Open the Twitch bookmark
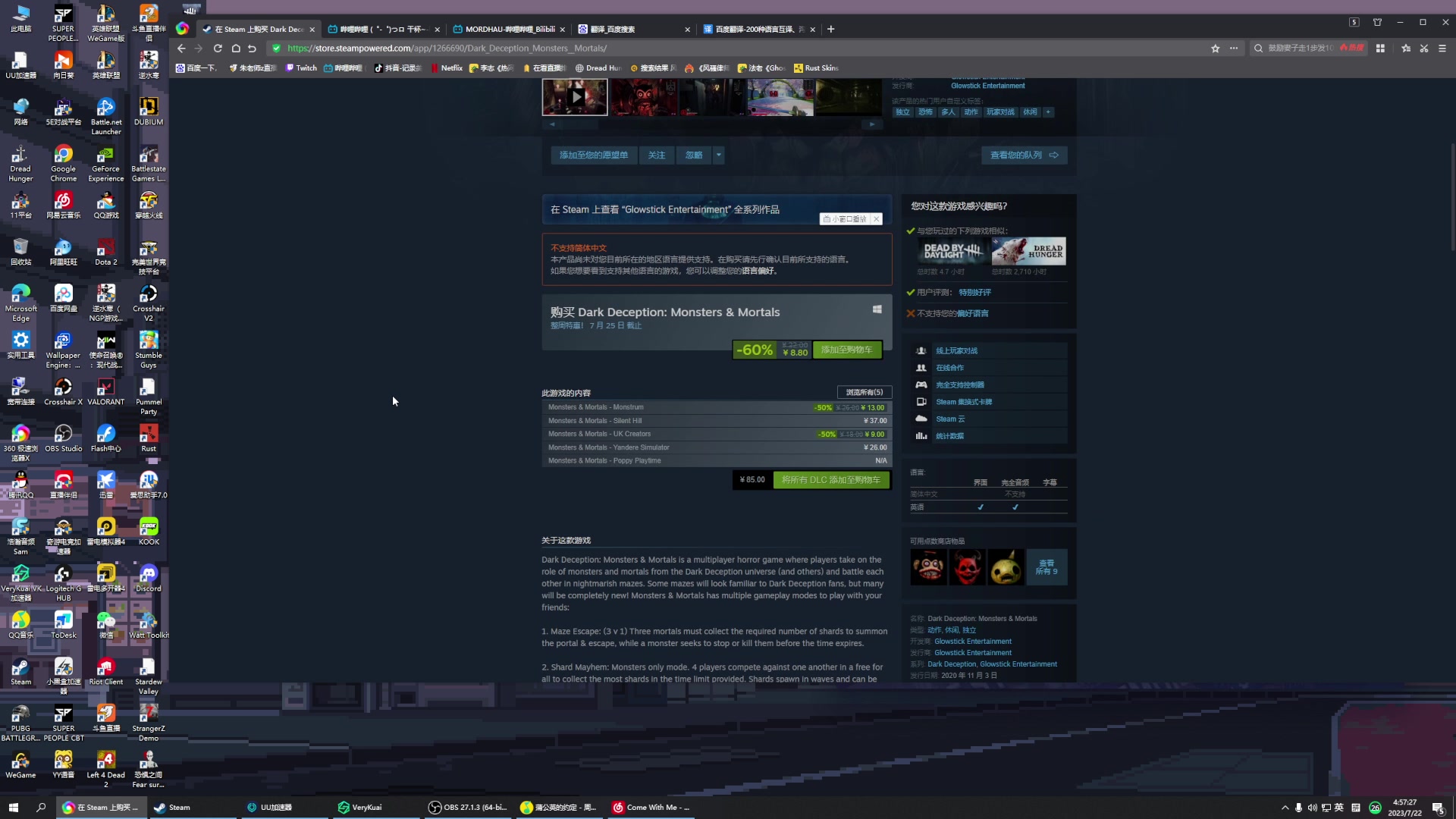The width and height of the screenshot is (1456, 819). [x=301, y=68]
